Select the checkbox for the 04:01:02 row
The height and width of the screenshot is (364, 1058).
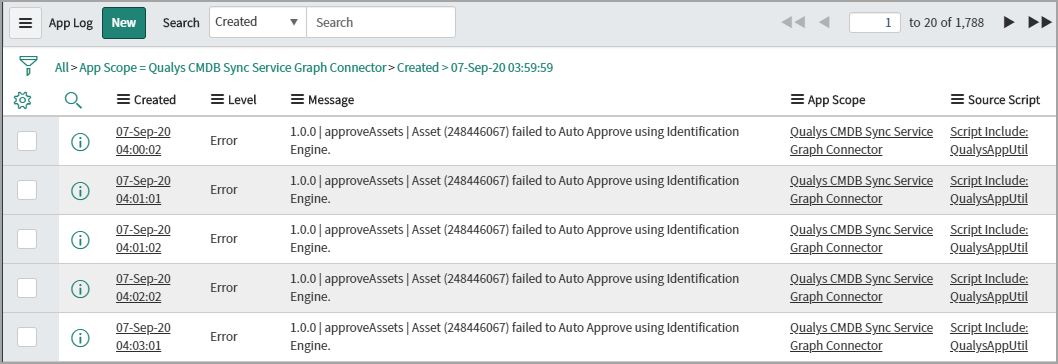click(x=27, y=238)
